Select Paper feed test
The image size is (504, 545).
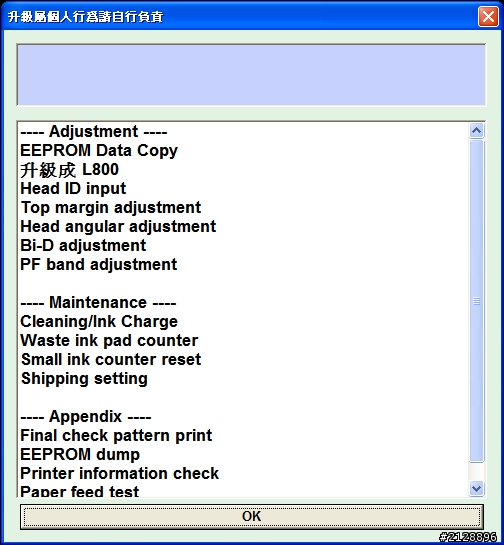(80, 491)
